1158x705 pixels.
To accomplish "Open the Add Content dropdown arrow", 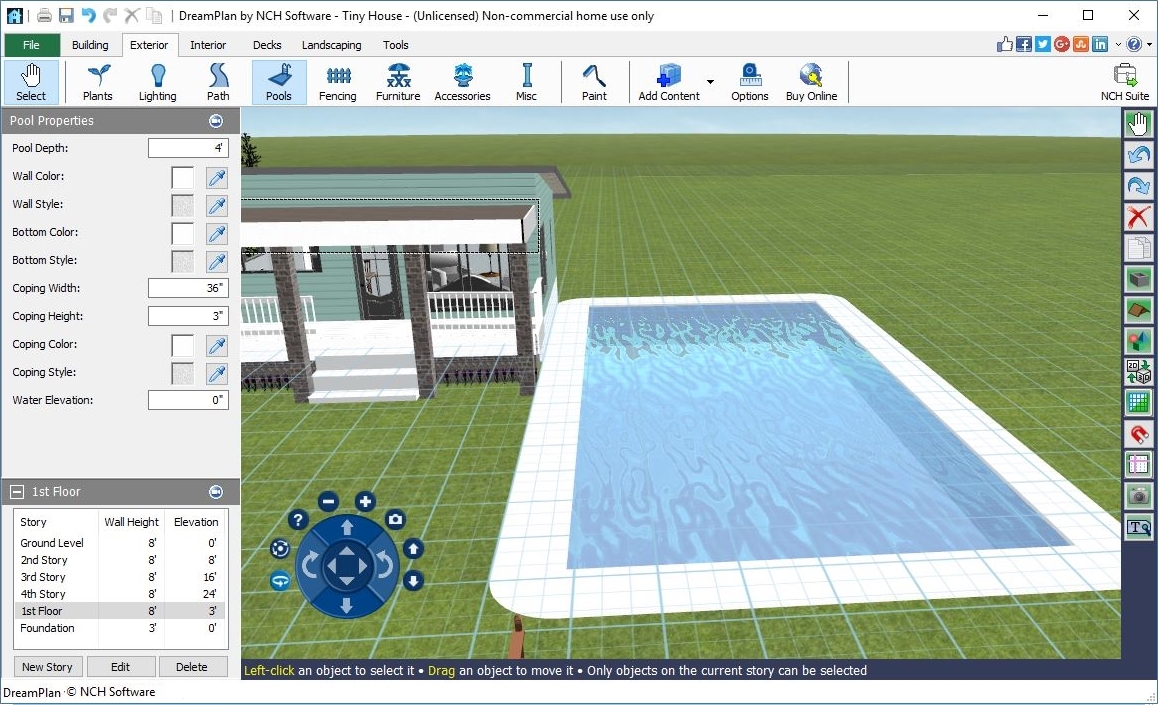I will pos(710,82).
